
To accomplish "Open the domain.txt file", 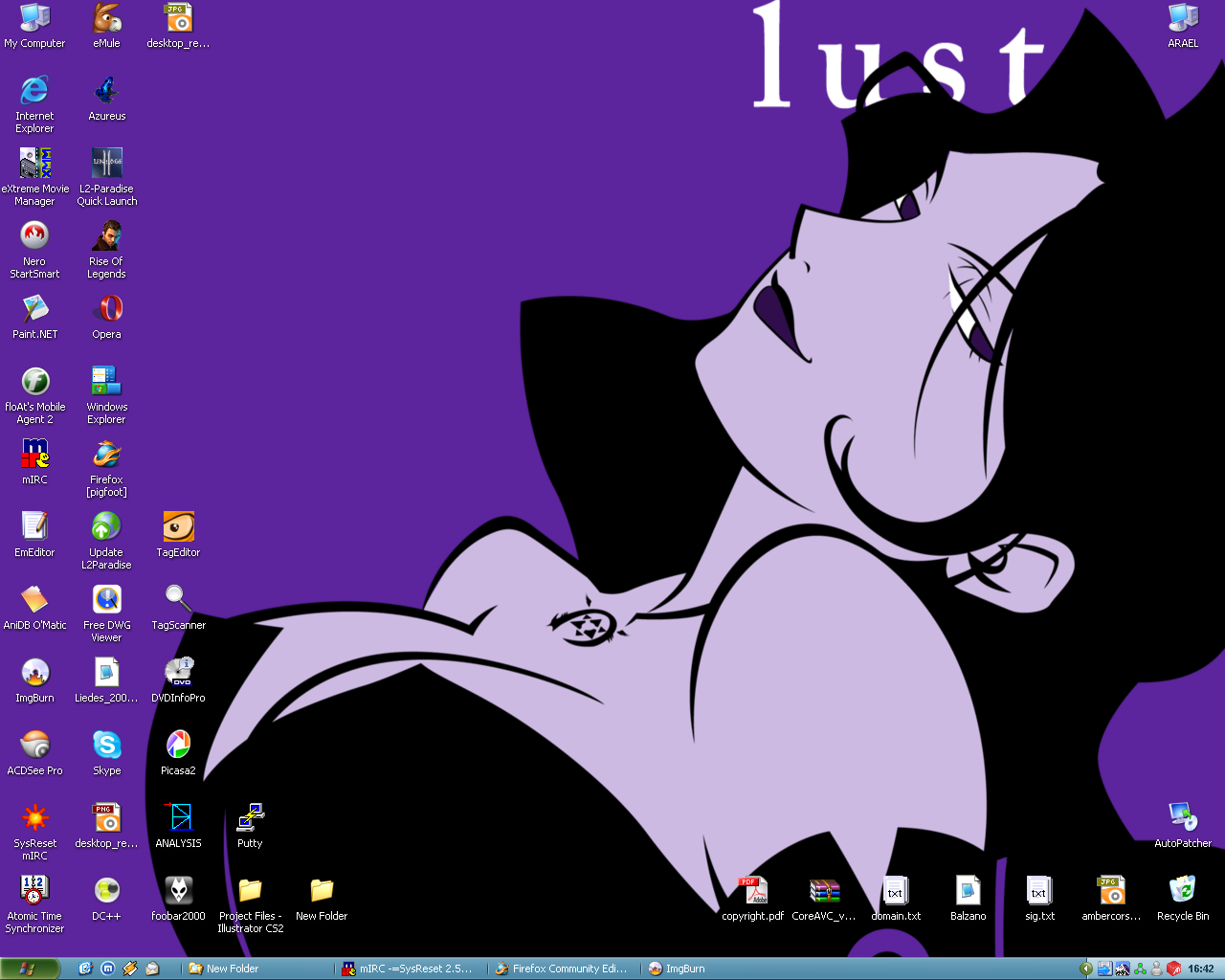I will pos(896,899).
